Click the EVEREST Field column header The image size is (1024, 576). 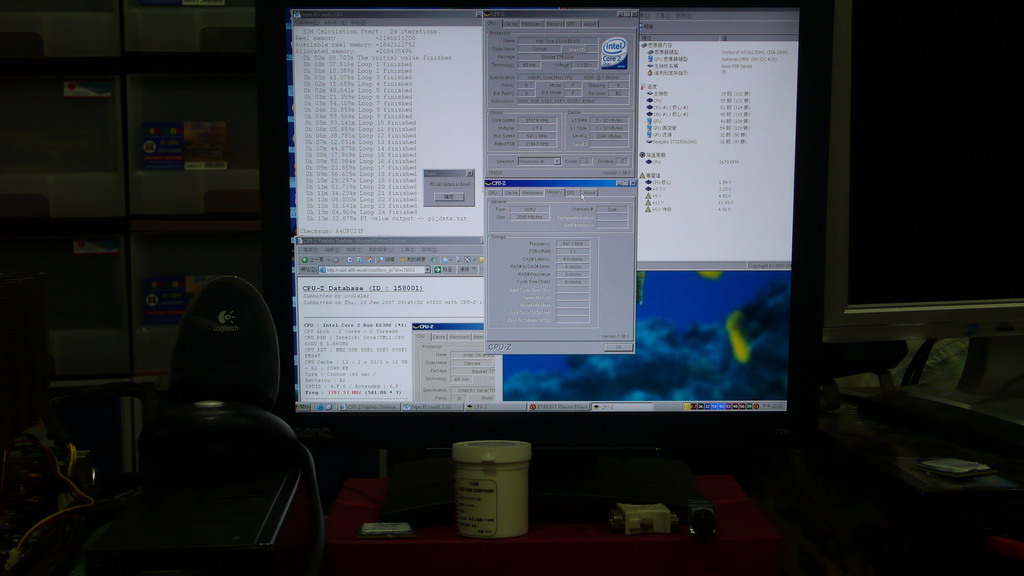point(680,38)
